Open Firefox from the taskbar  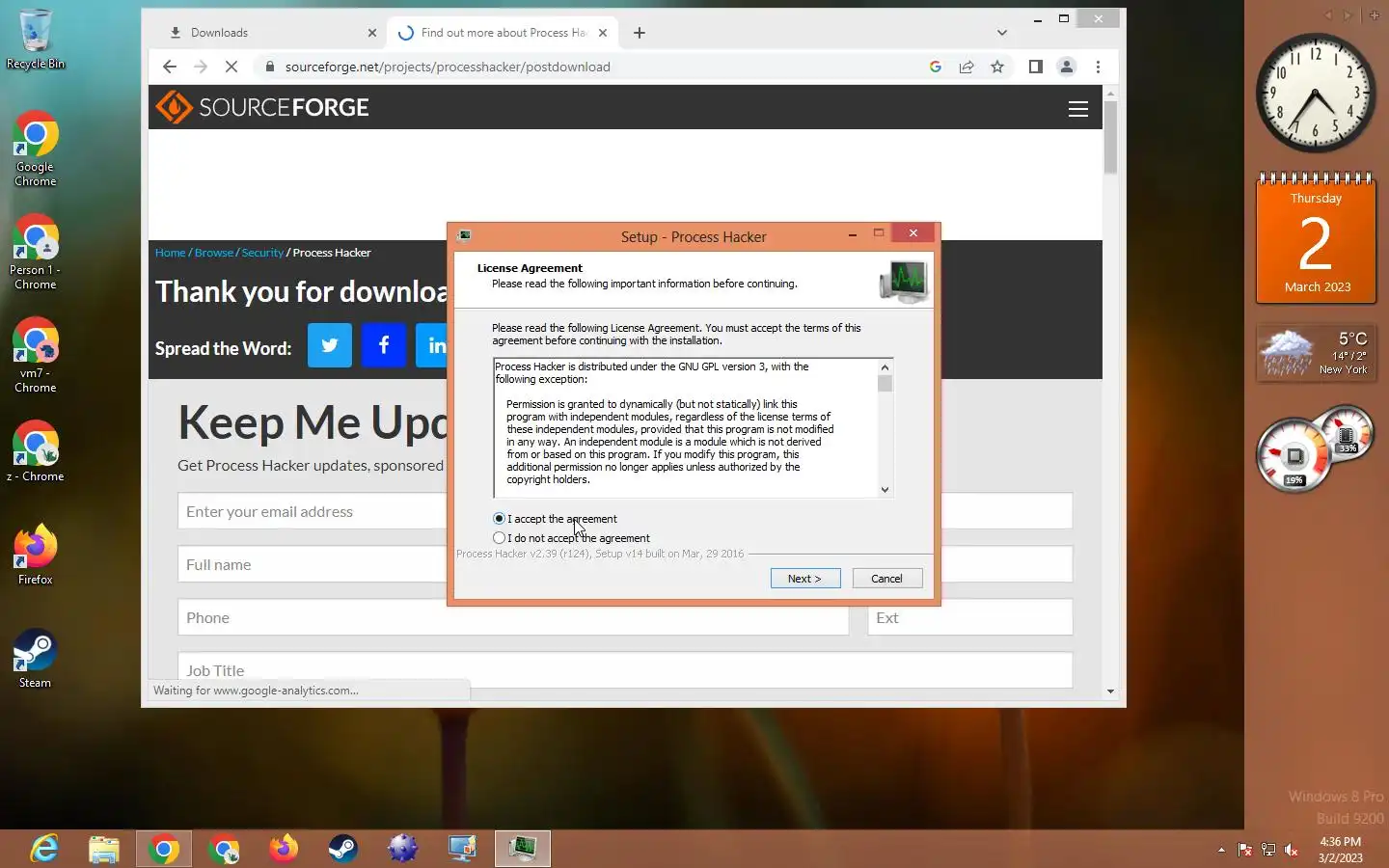(x=284, y=849)
